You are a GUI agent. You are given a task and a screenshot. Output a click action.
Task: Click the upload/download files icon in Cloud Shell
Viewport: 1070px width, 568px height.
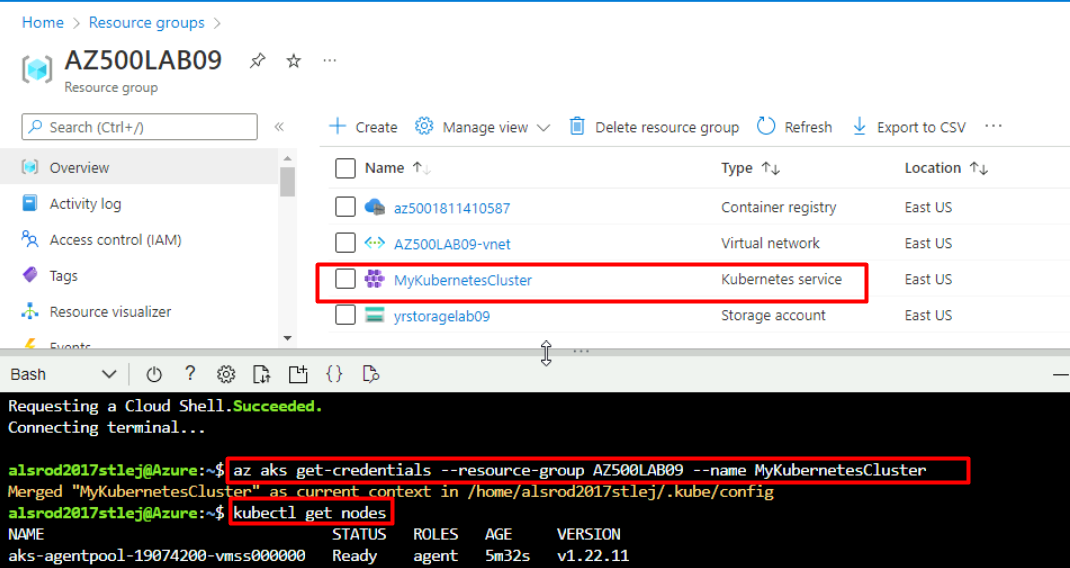click(x=261, y=374)
